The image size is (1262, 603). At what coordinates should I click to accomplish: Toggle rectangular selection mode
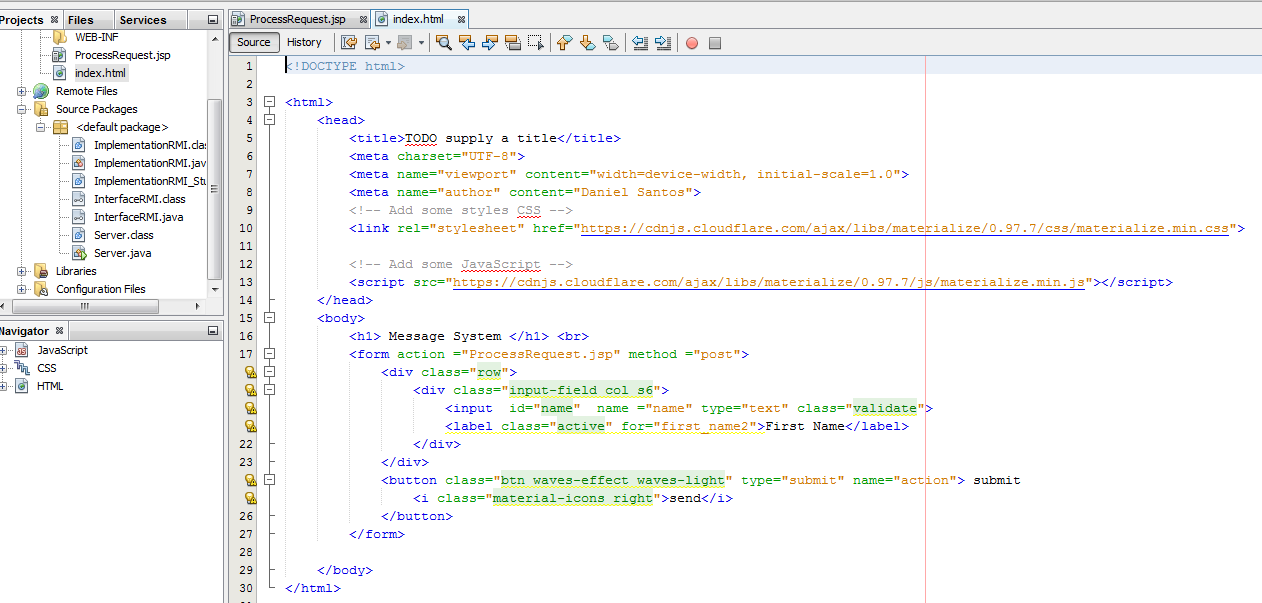point(536,42)
